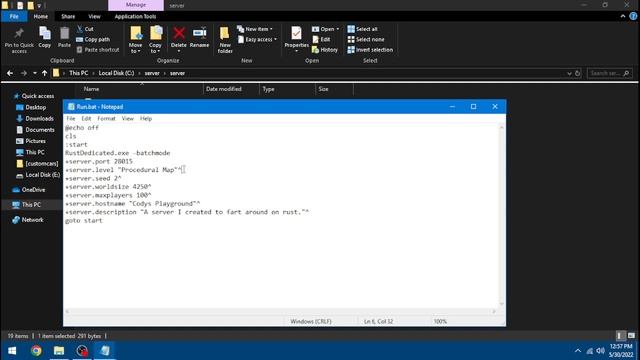Select Network in navigation pane
This screenshot has width=640, height=360.
tap(28, 220)
